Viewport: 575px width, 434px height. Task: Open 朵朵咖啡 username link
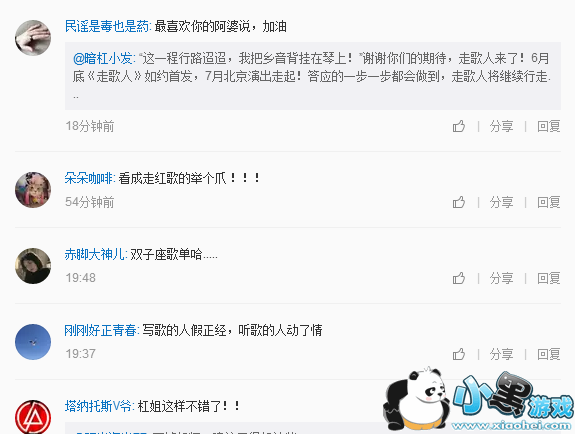pos(90,178)
